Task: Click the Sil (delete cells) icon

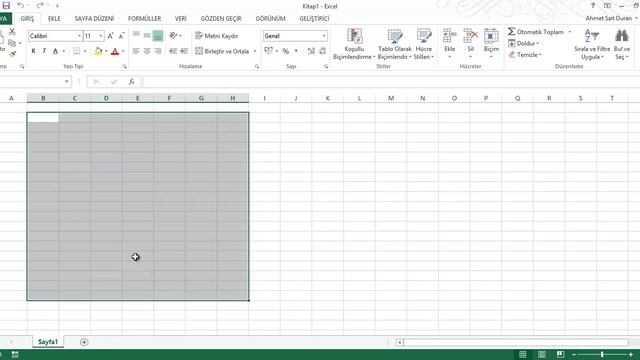Action: (471, 36)
